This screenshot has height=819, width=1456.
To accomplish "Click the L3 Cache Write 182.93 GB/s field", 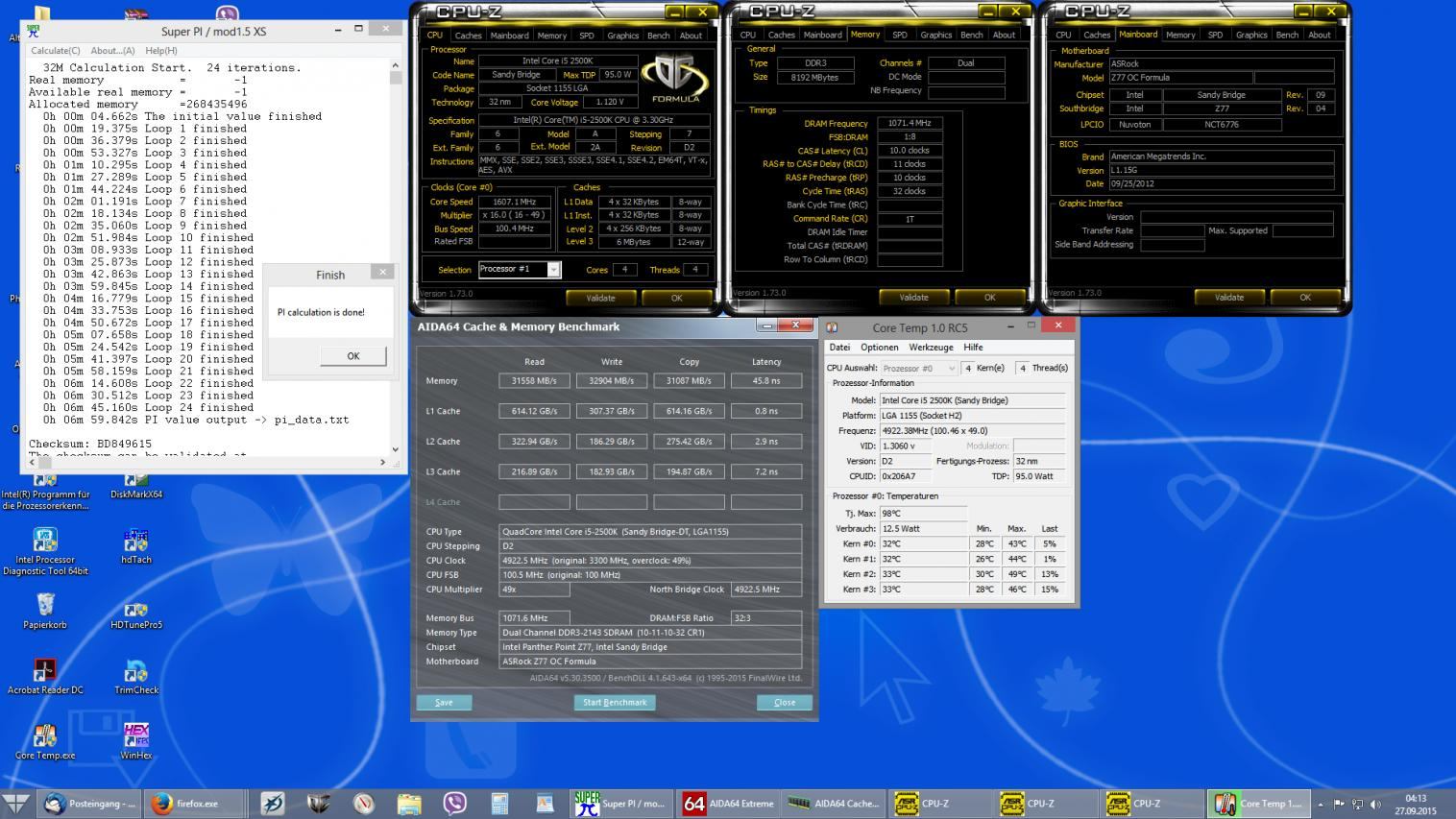I will (611, 471).
